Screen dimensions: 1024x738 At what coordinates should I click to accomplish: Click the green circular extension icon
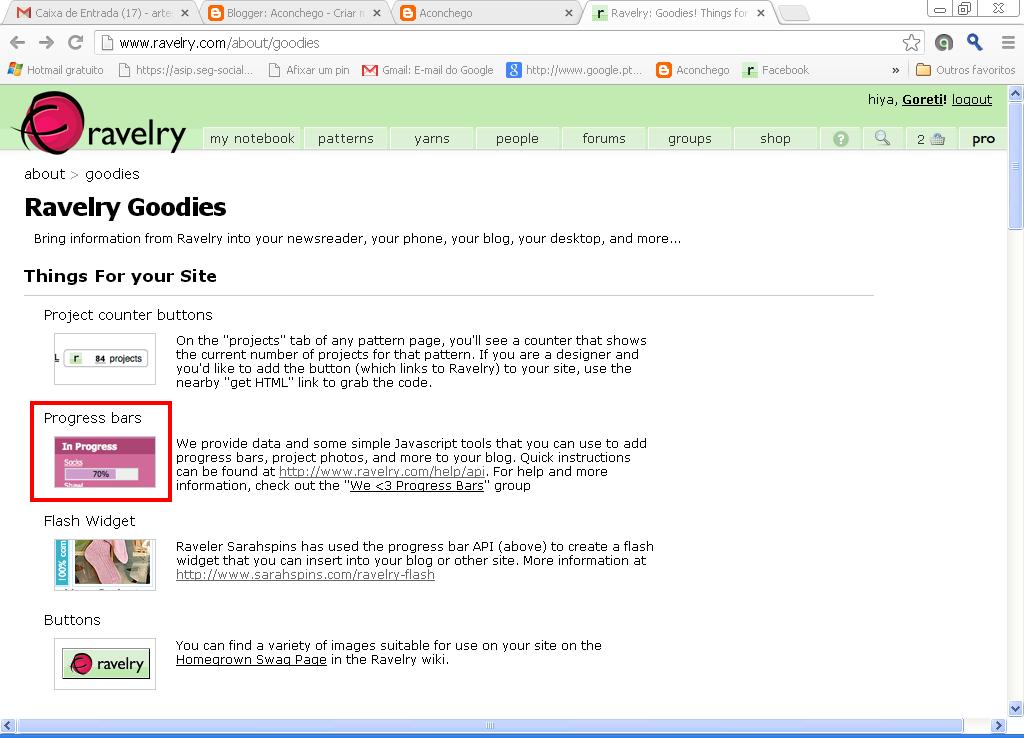pyautogui.click(x=944, y=43)
